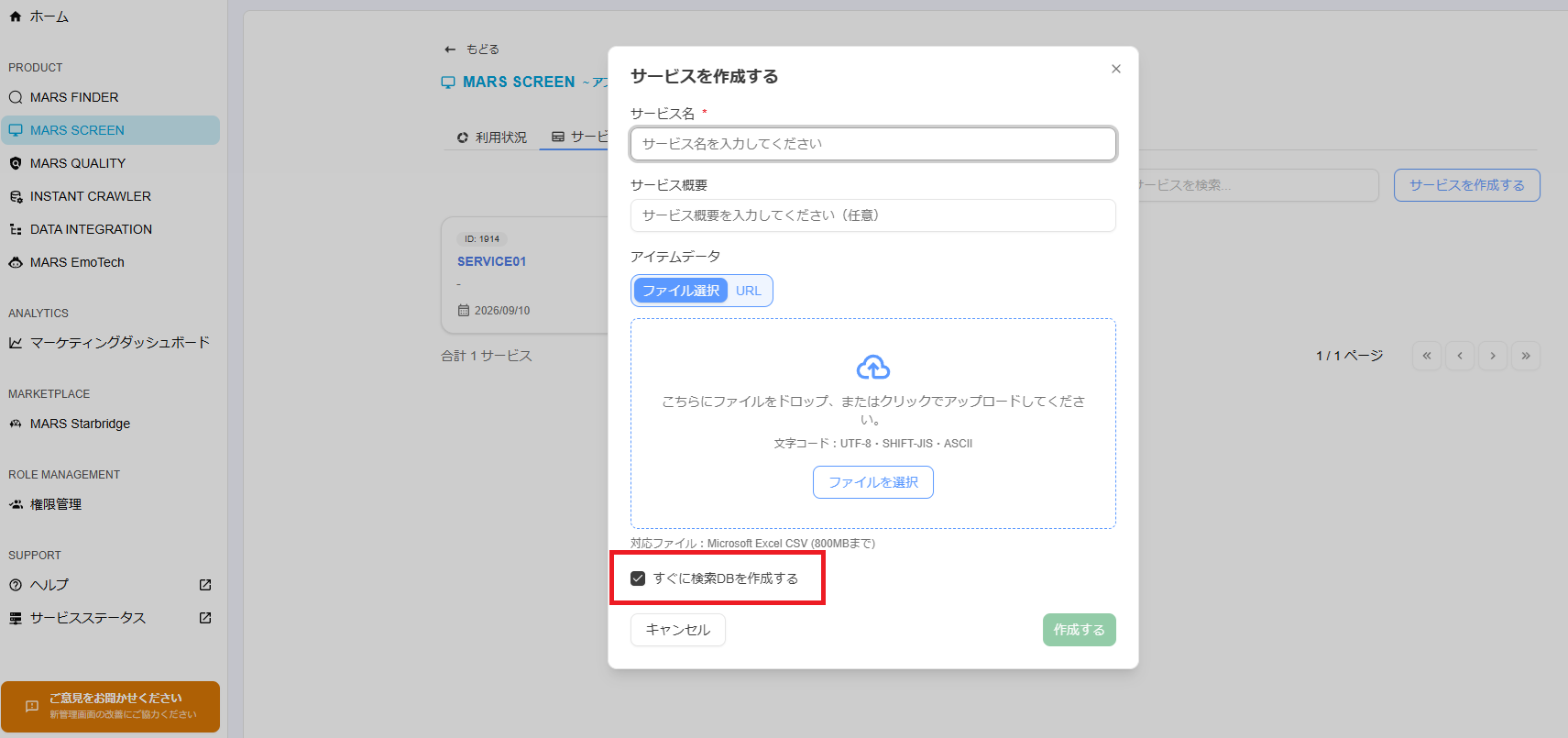Select the ファイル選択 toggle option
1568x738 pixels.
pos(681,291)
